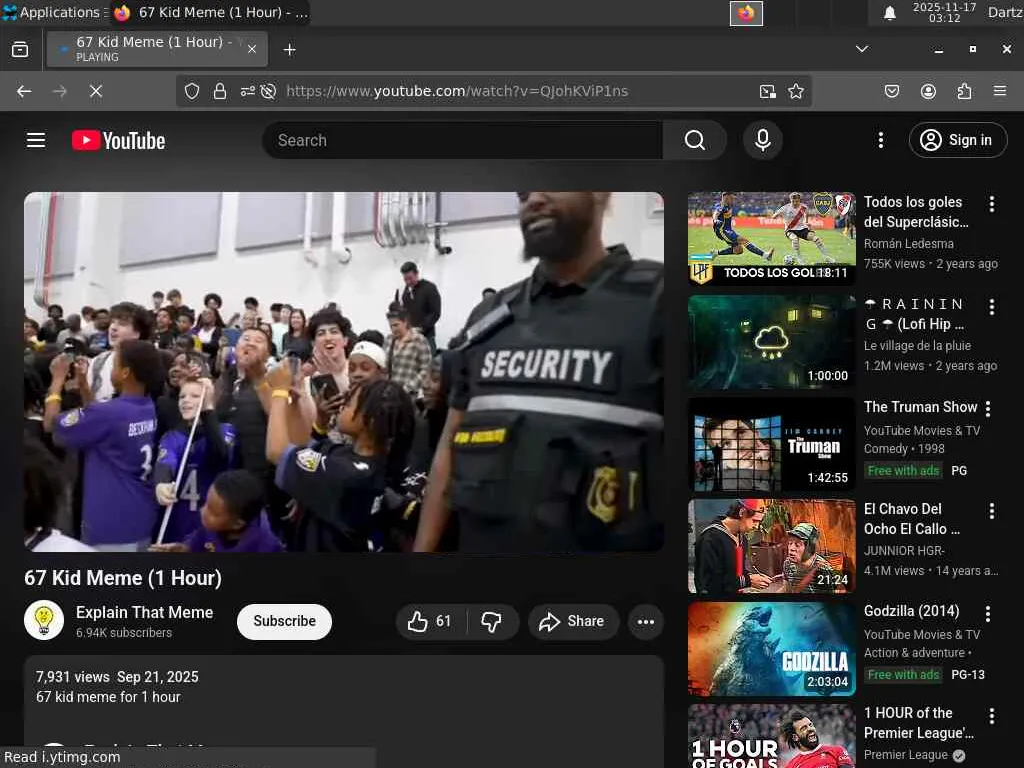Click autoplay blocked icon in URL bar
This screenshot has width=1024, height=768.
[x=268, y=91]
